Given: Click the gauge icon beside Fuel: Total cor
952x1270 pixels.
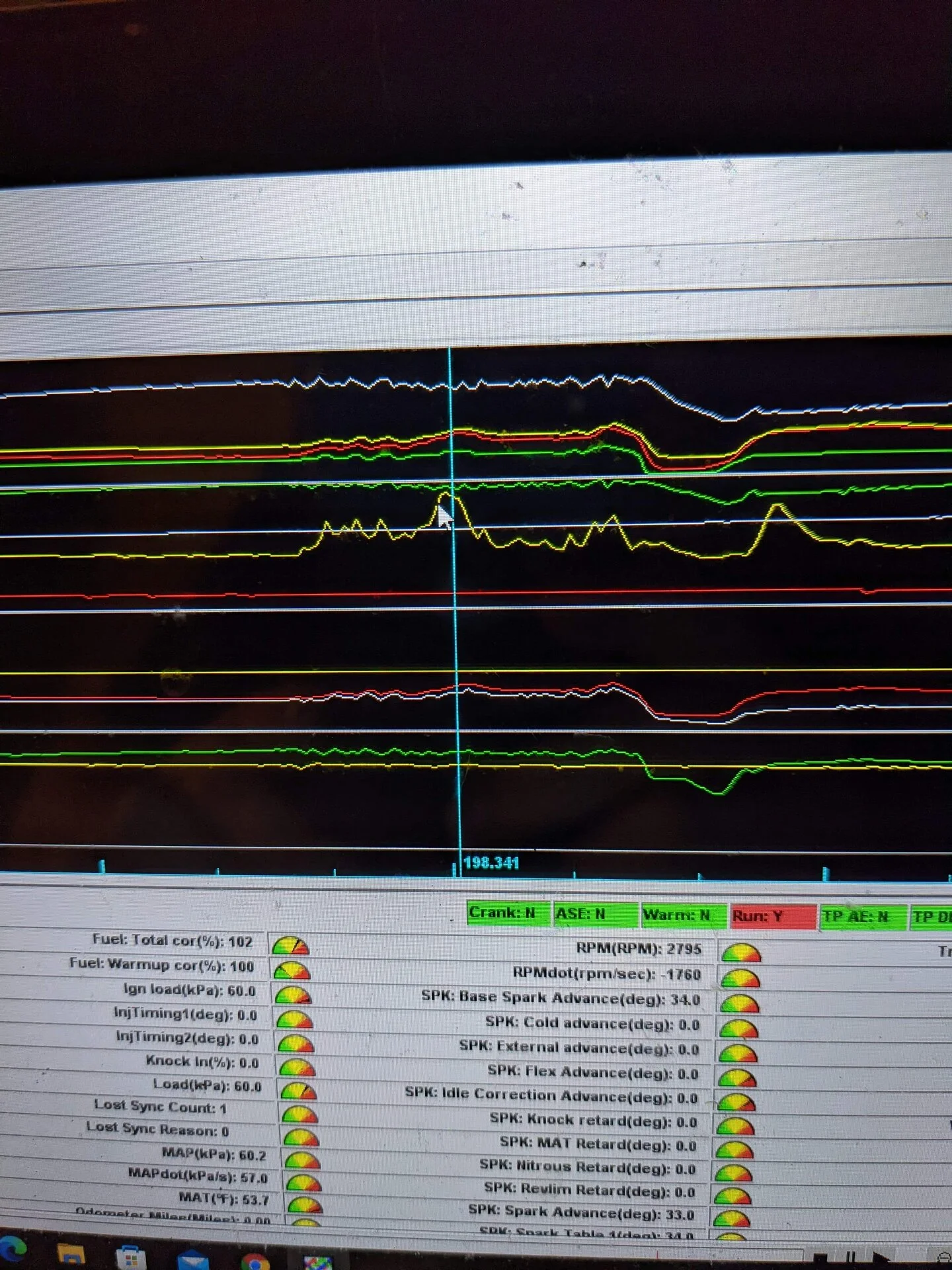Looking at the screenshot, I should tap(290, 946).
